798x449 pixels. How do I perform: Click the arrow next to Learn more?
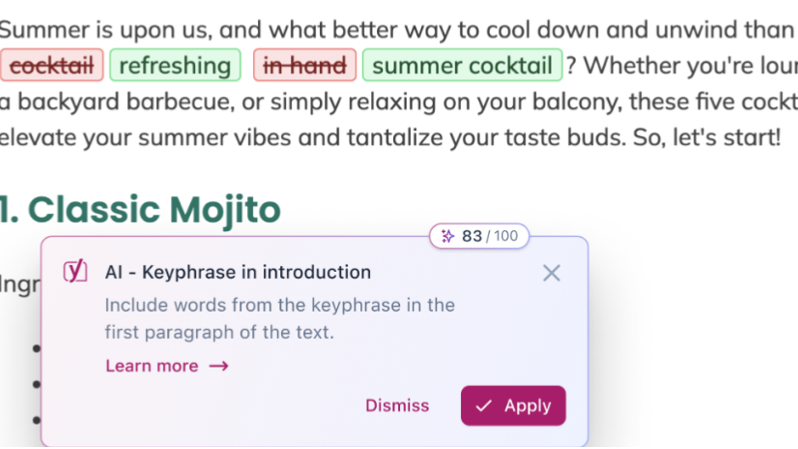[219, 366]
